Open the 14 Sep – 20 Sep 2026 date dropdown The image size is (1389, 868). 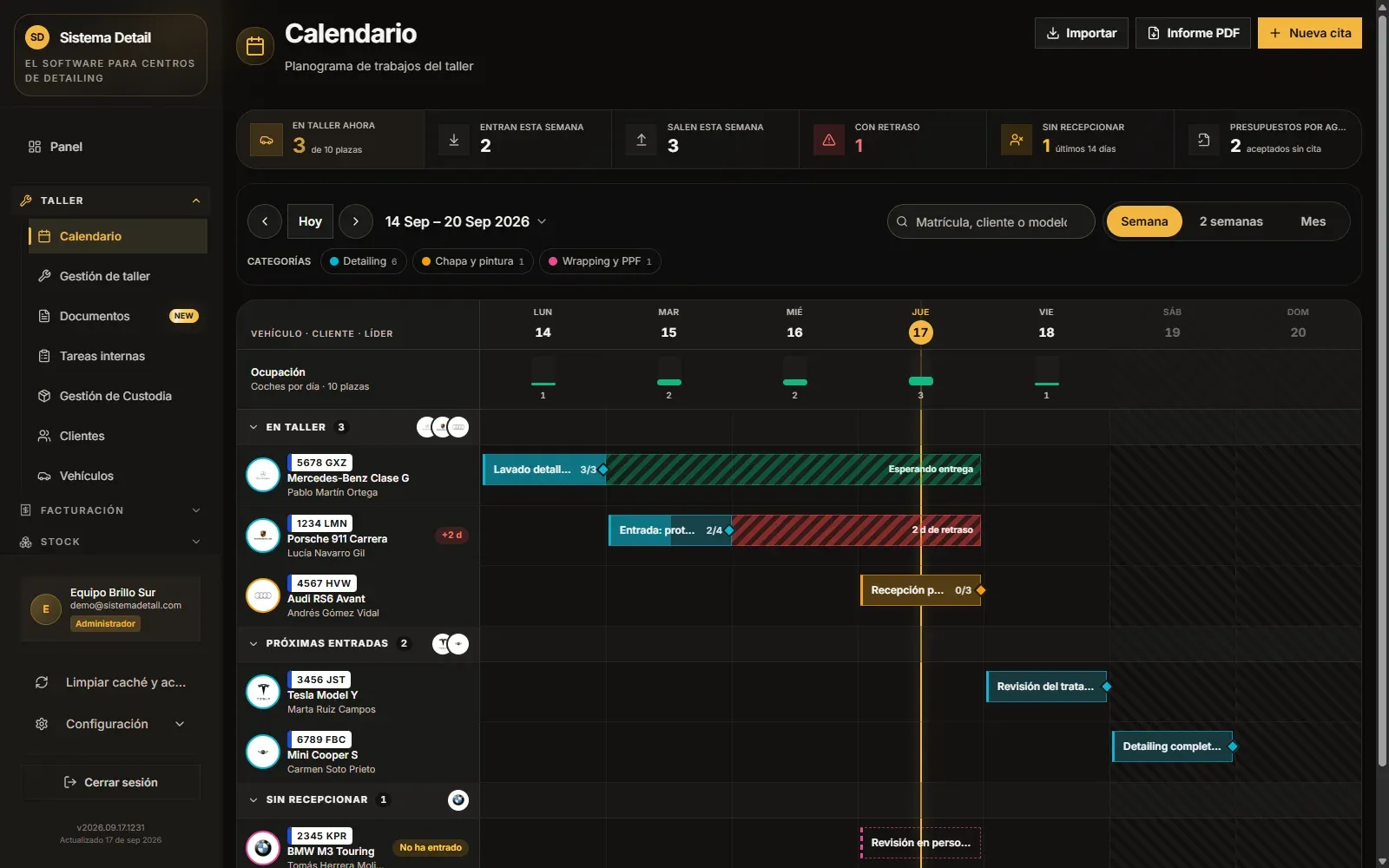[465, 221]
